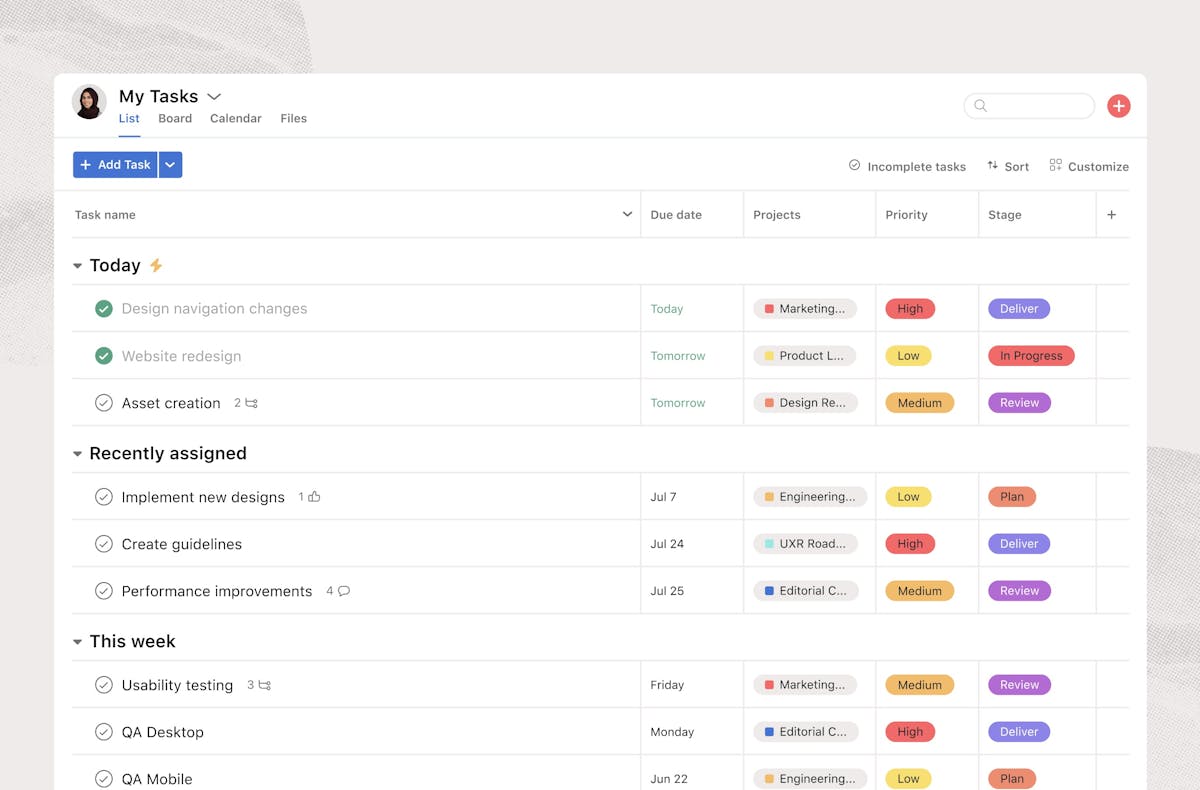
Task: Mark Create guidelines complete
Action: [x=103, y=544]
